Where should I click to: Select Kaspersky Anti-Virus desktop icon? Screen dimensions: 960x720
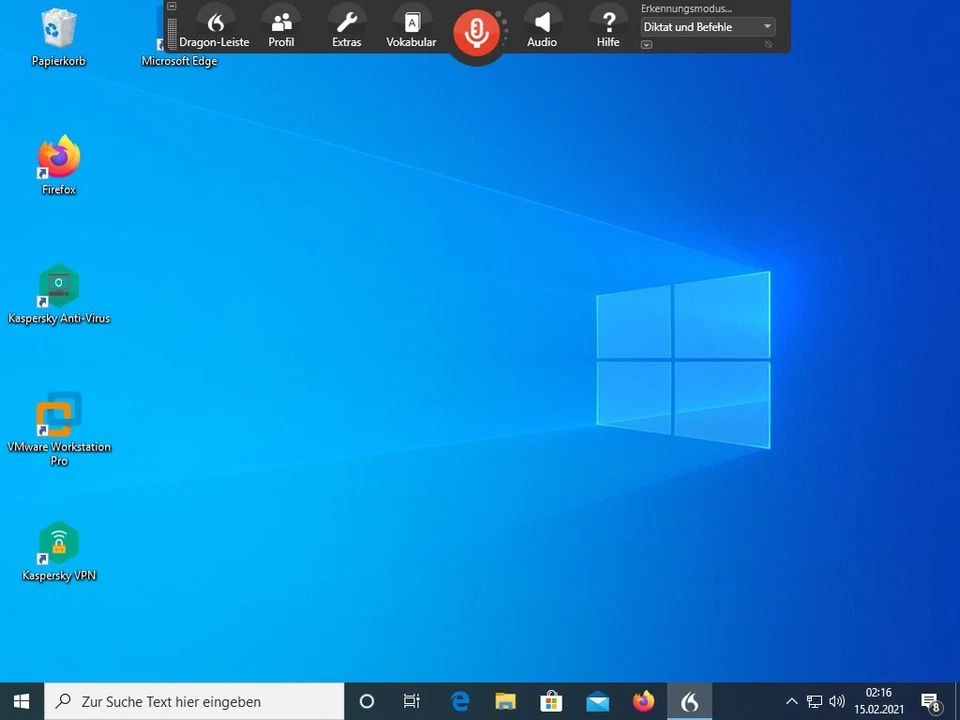coord(59,294)
